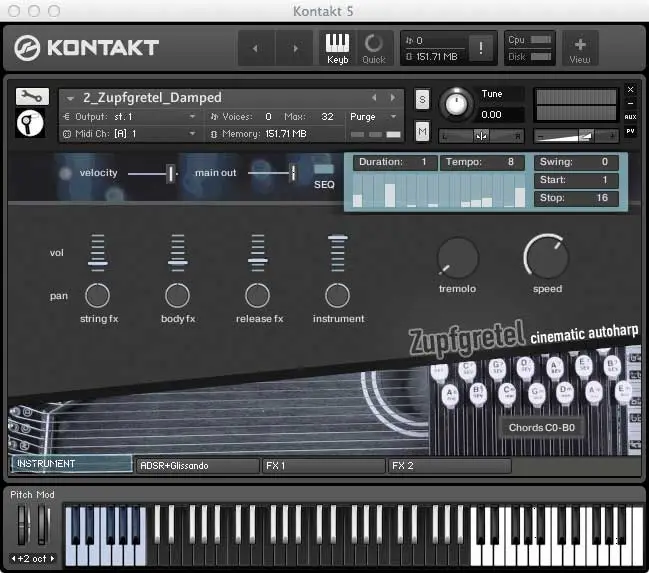Image resolution: width=649 pixels, height=573 pixels.
Task: Click the Pitch wheel
Action: pos(23,525)
